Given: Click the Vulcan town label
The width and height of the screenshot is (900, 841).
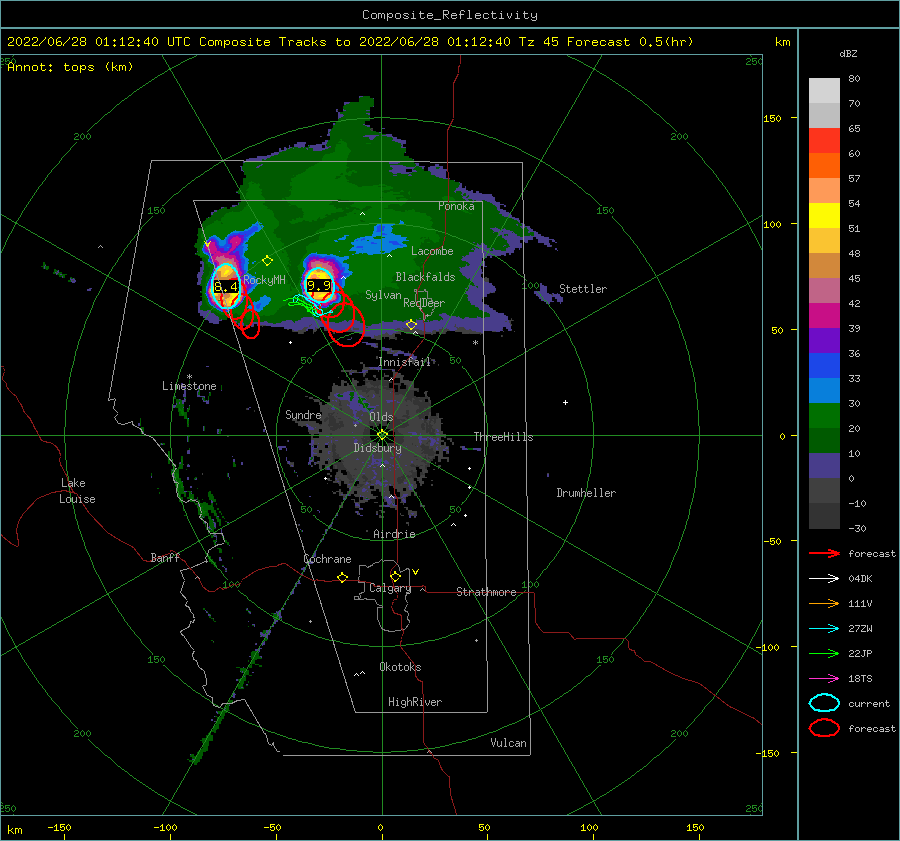Looking at the screenshot, I should (509, 743).
